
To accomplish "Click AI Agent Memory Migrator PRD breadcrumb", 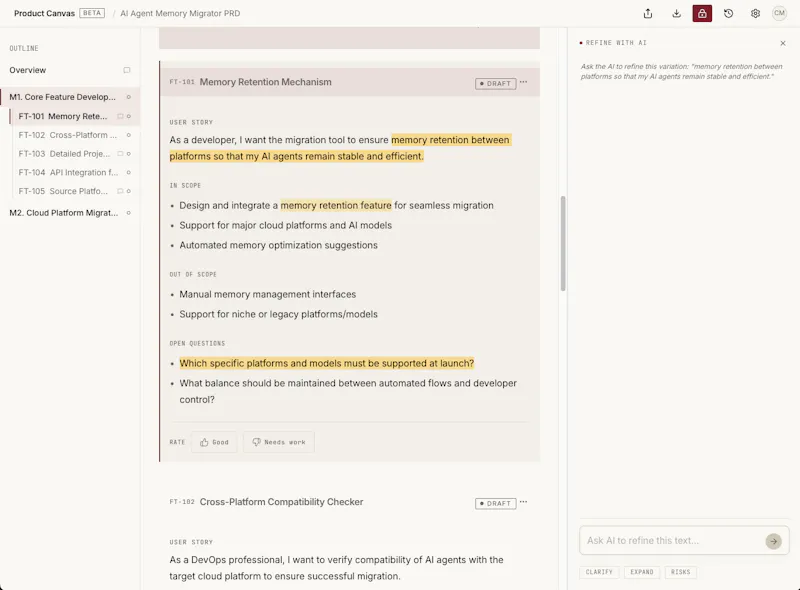I will pos(180,13).
